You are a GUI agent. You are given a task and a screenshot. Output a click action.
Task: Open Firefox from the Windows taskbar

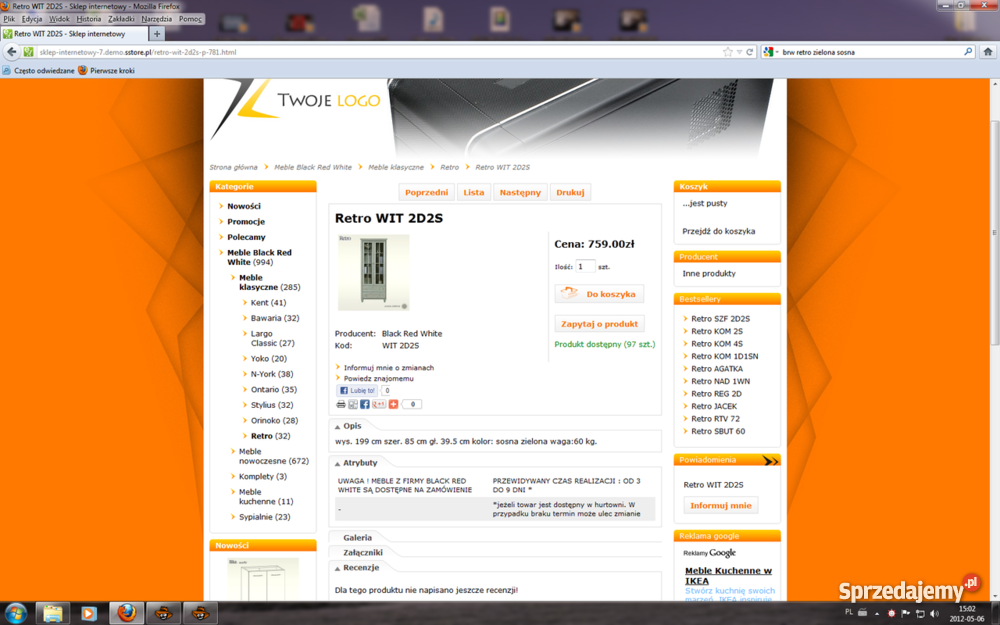125,612
